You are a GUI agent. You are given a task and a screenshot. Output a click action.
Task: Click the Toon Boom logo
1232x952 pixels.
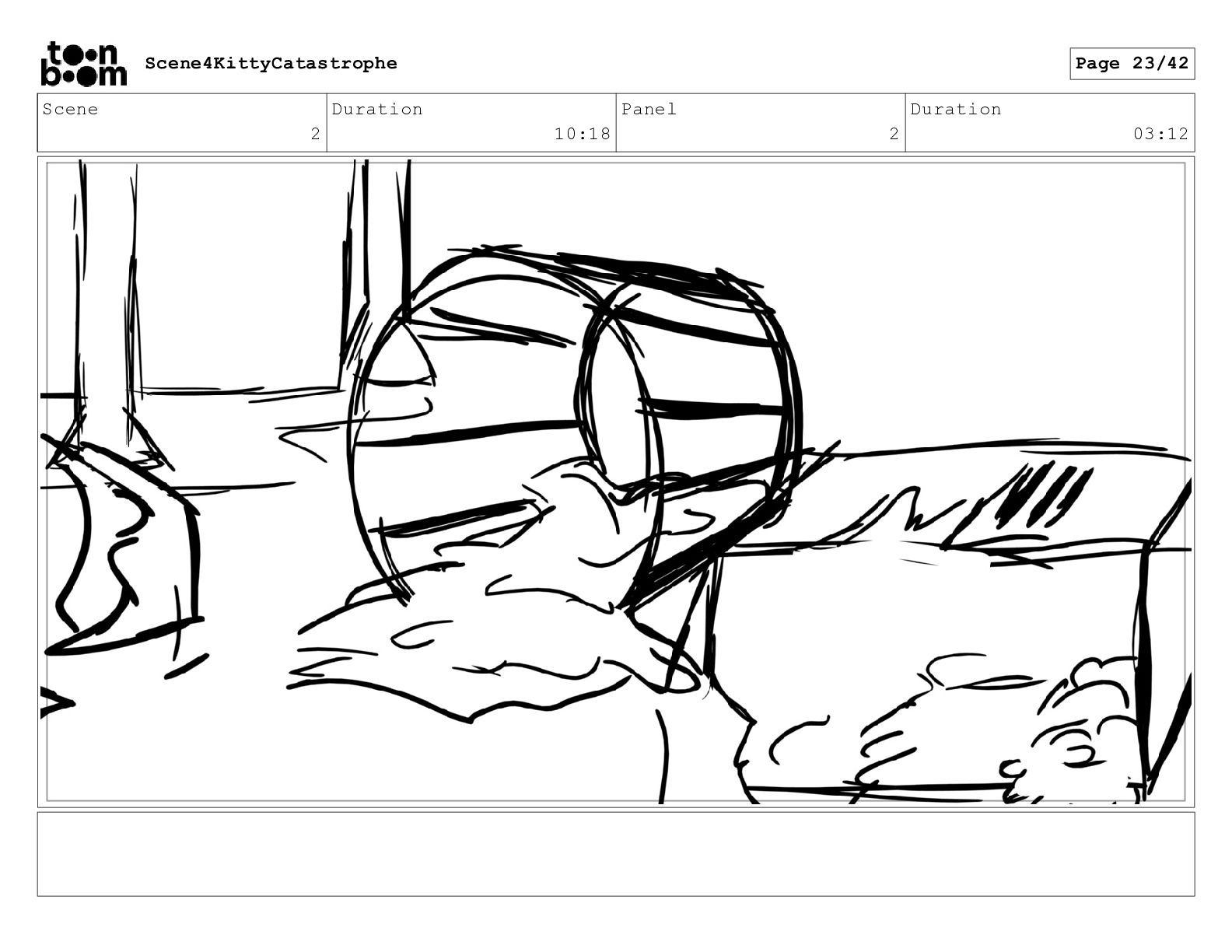(83, 63)
